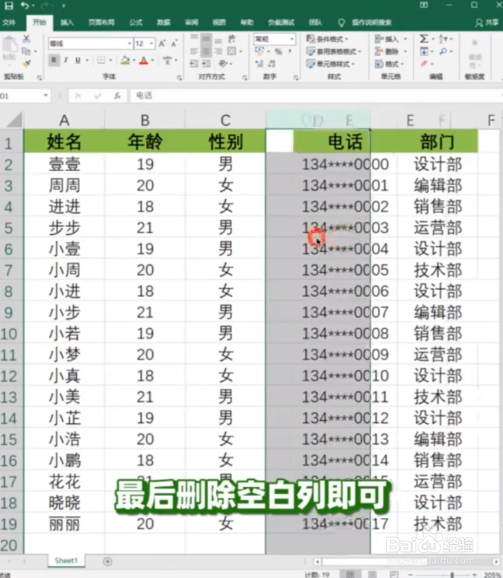
Task: Toggle Underline formatting
Action: tap(78, 60)
